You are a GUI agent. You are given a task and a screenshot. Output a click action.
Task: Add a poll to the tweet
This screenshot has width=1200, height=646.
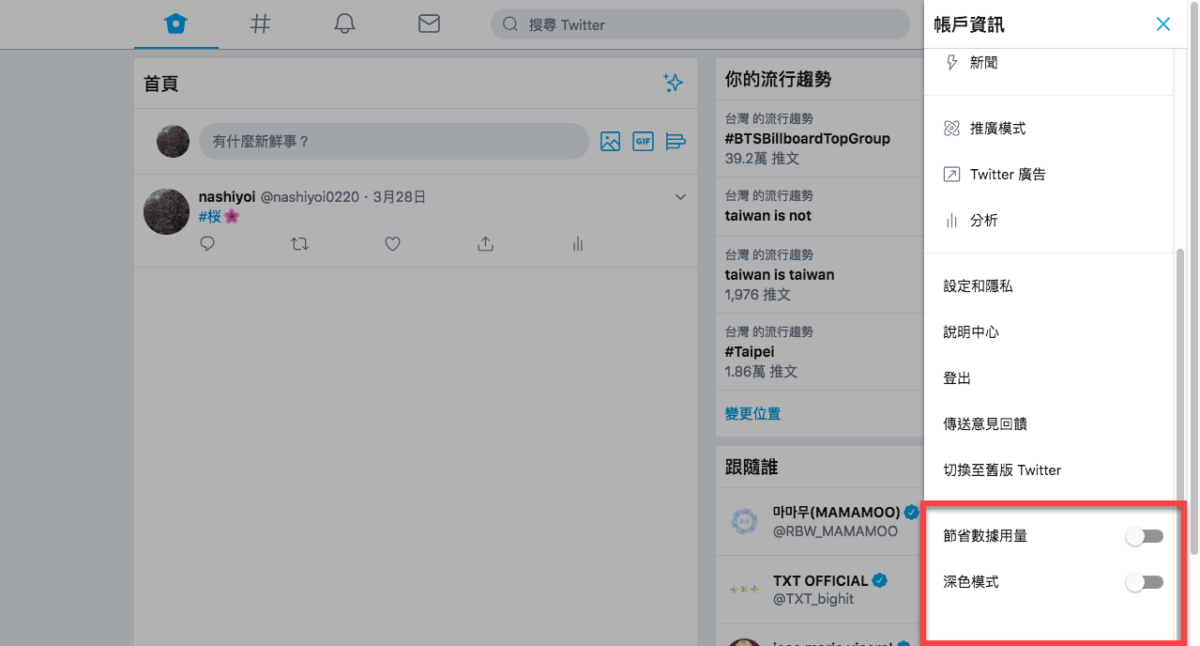pos(676,141)
